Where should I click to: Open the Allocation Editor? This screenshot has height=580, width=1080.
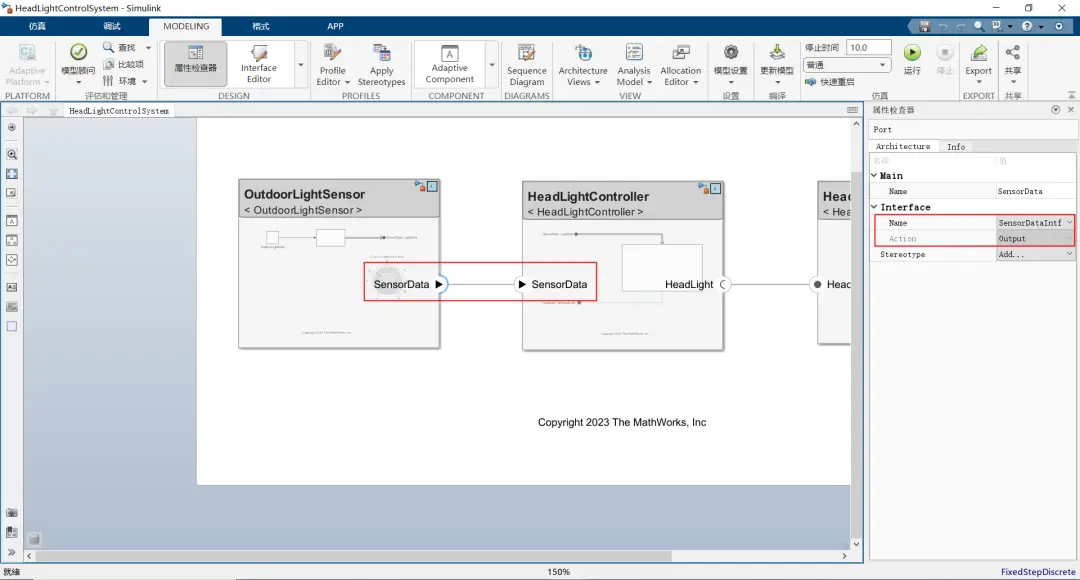click(x=681, y=66)
